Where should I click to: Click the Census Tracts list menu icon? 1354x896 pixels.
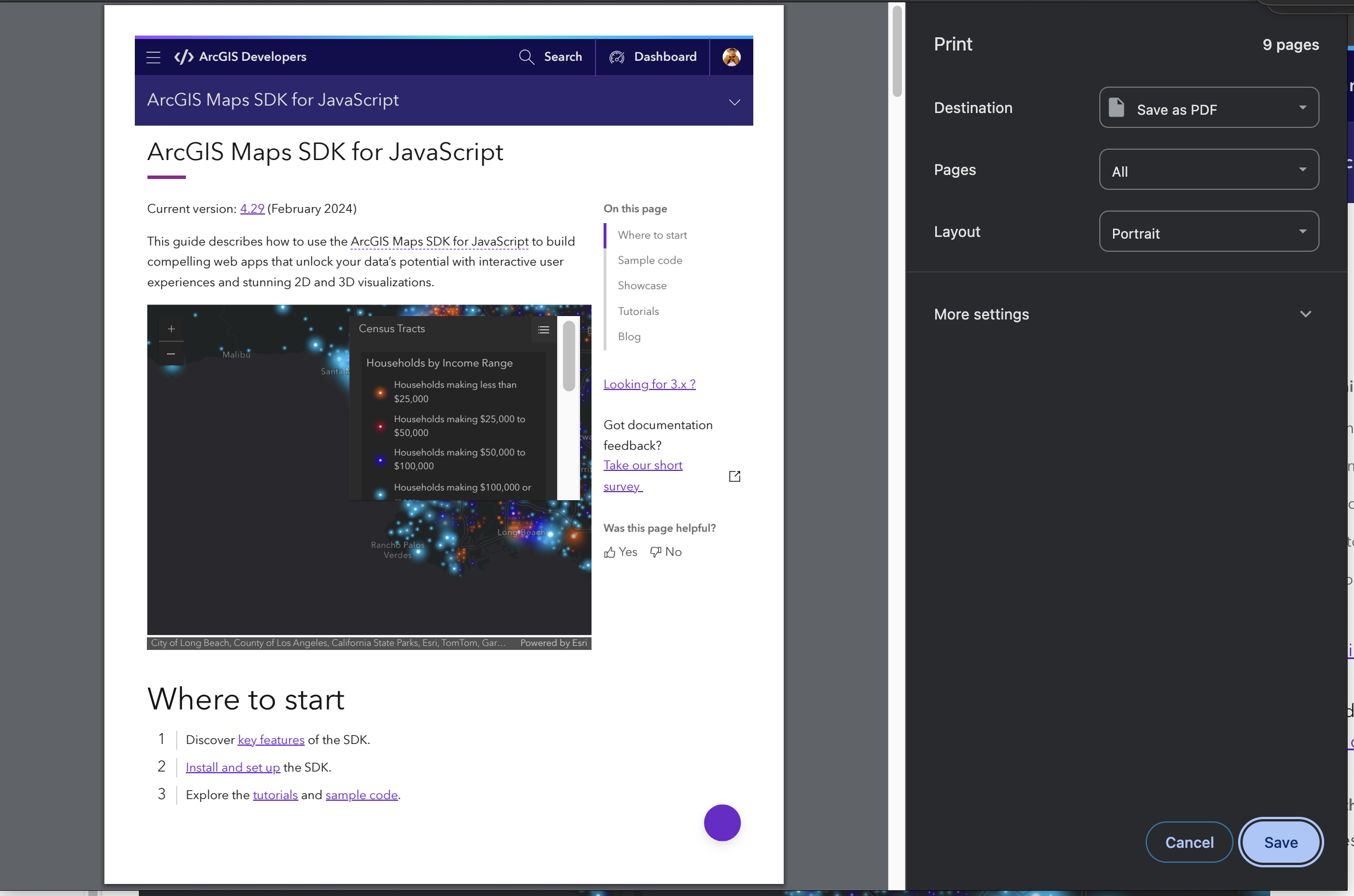pyautogui.click(x=543, y=329)
